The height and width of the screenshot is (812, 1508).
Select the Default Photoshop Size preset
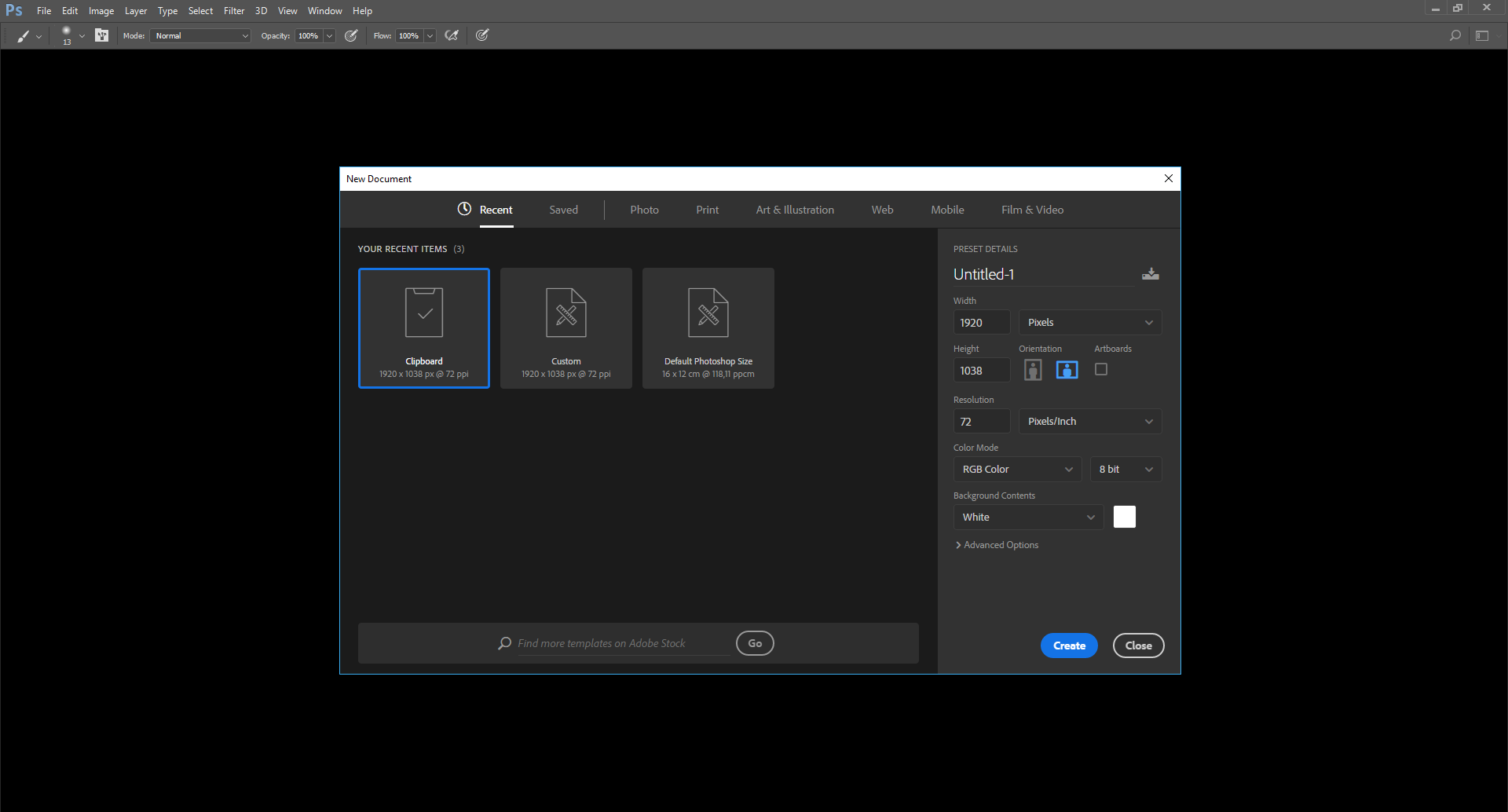tap(708, 328)
